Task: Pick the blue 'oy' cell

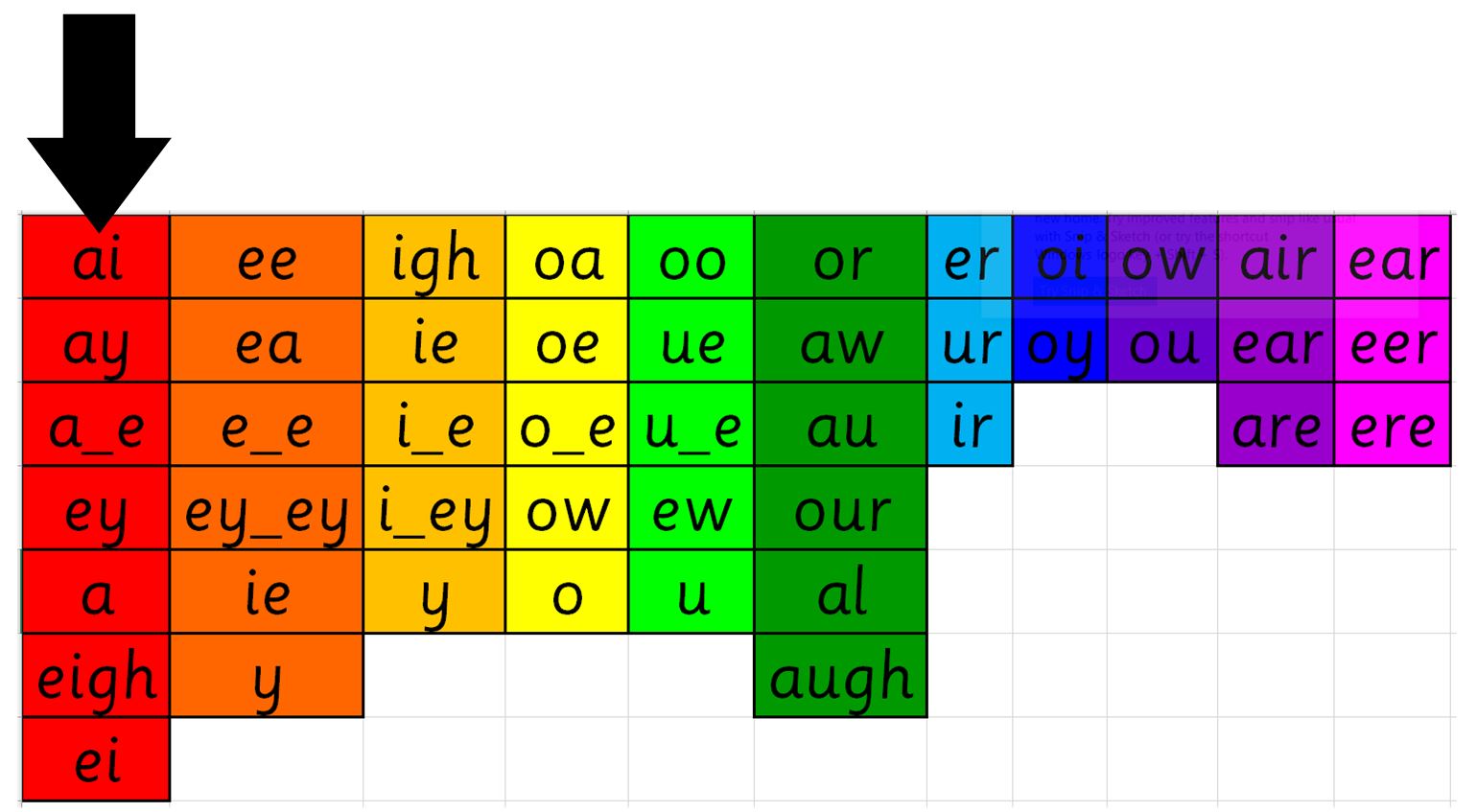Action: pyautogui.click(x=1060, y=340)
